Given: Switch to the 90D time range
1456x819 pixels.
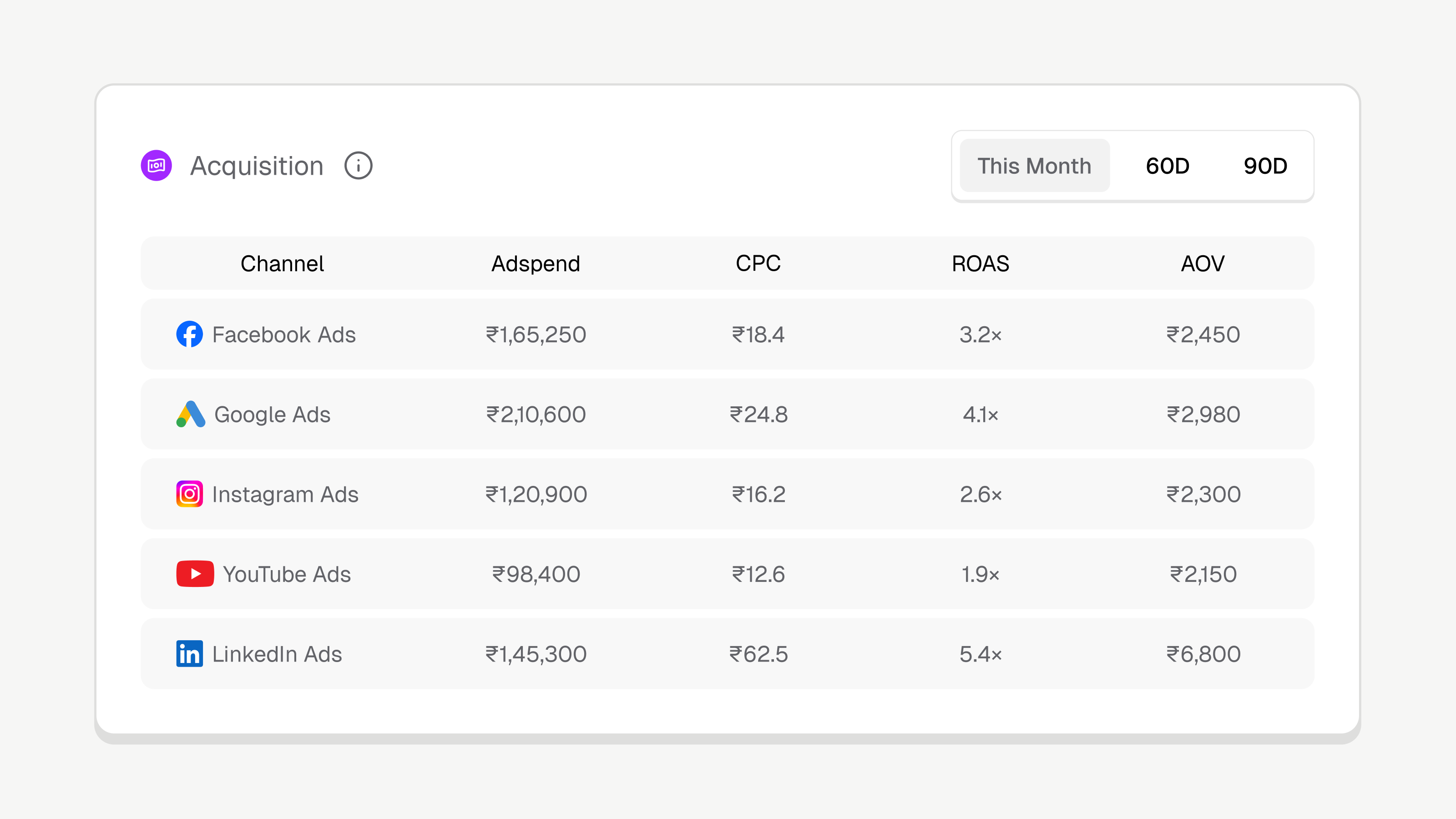Looking at the screenshot, I should click(1265, 166).
